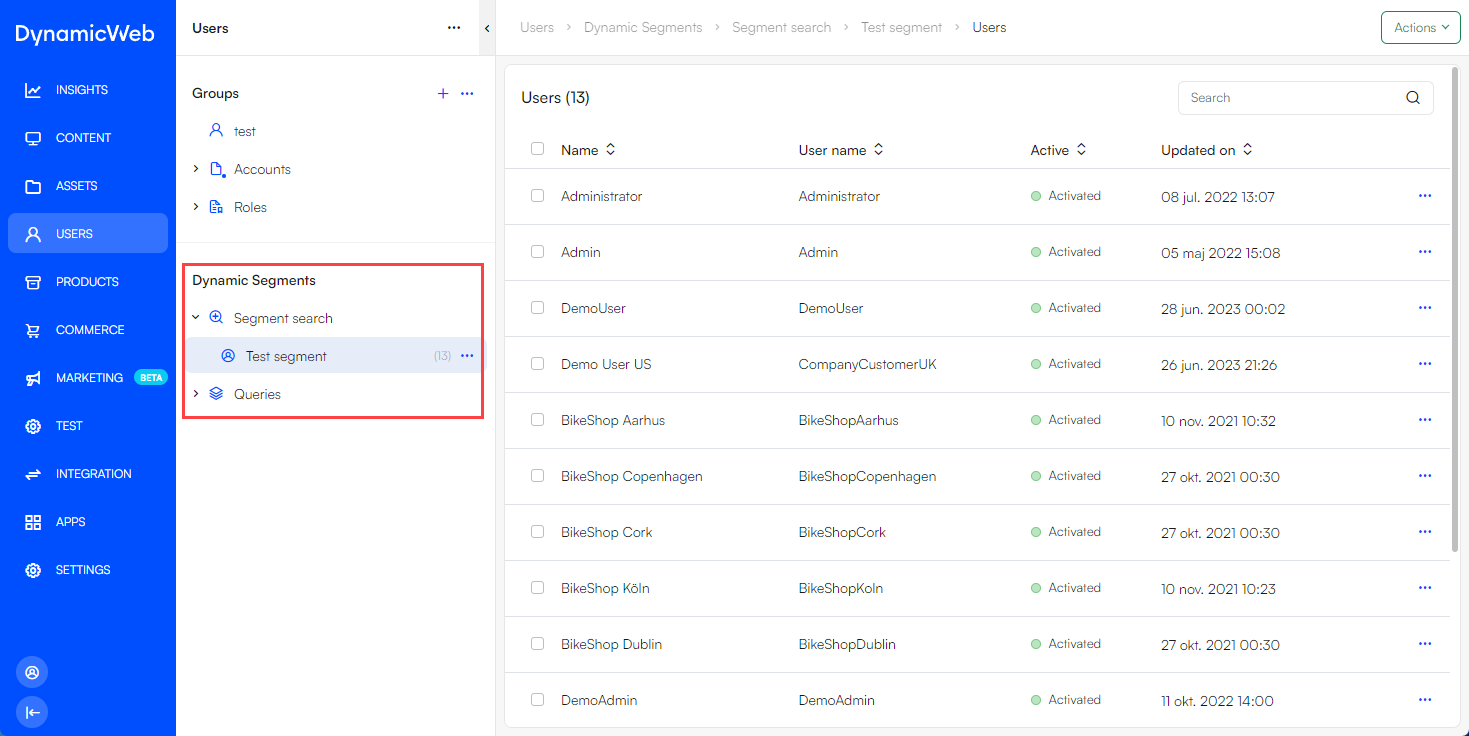
Task: Check the Admin row checkbox
Action: point(537,252)
